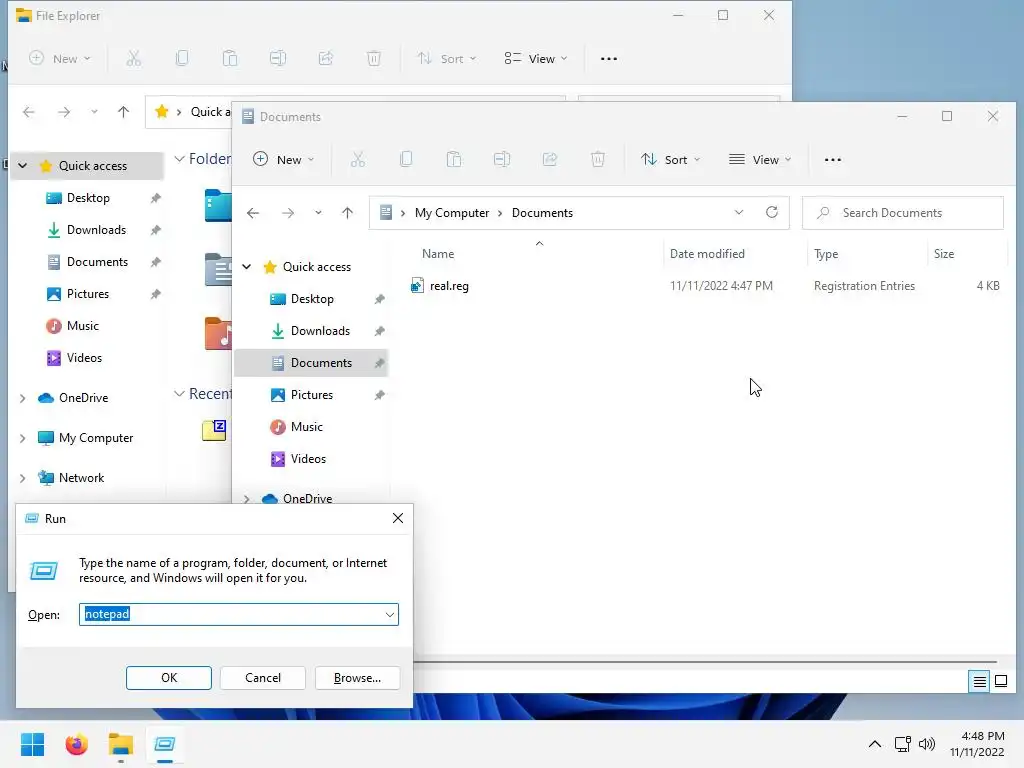
Task: Expand OneDrive in Documents window sidebar
Action: [x=247, y=498]
